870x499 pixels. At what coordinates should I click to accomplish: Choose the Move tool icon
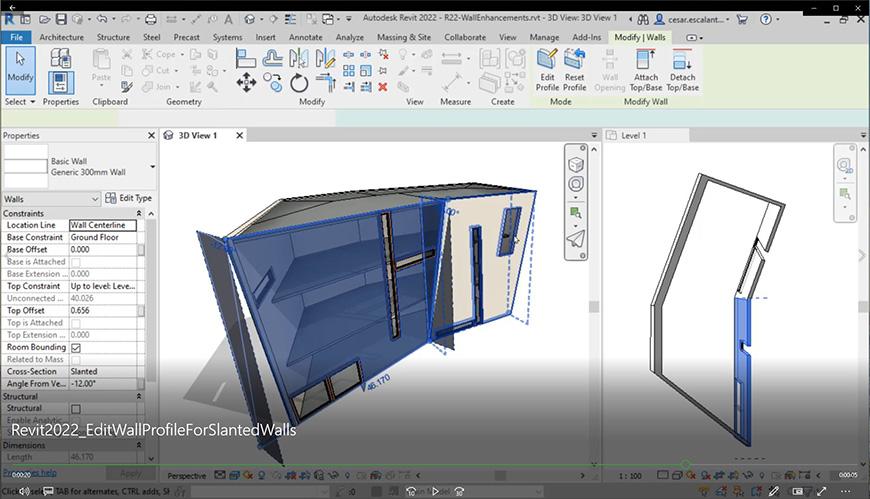[246, 83]
